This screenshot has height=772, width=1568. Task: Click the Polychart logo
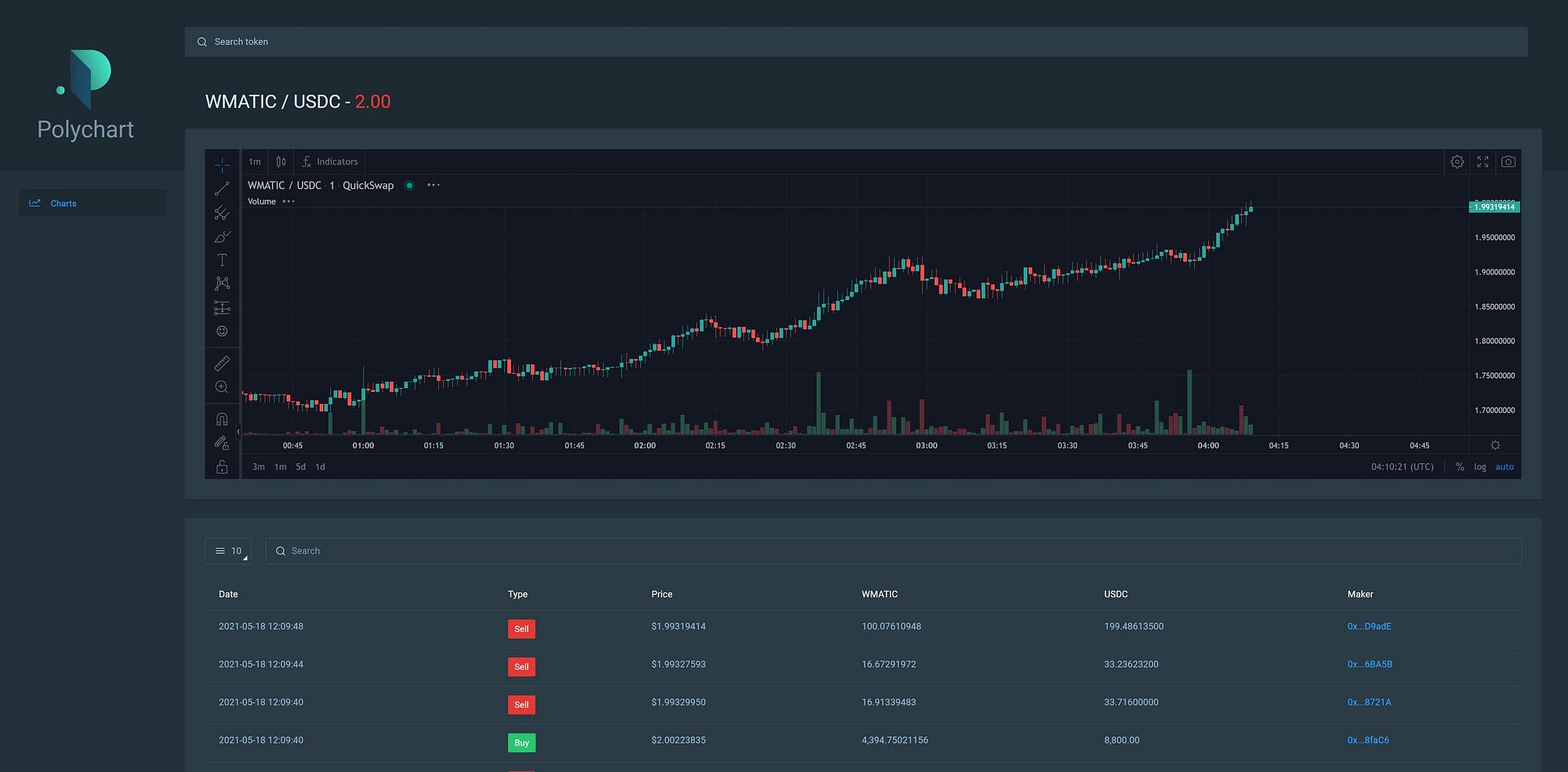coord(85,95)
